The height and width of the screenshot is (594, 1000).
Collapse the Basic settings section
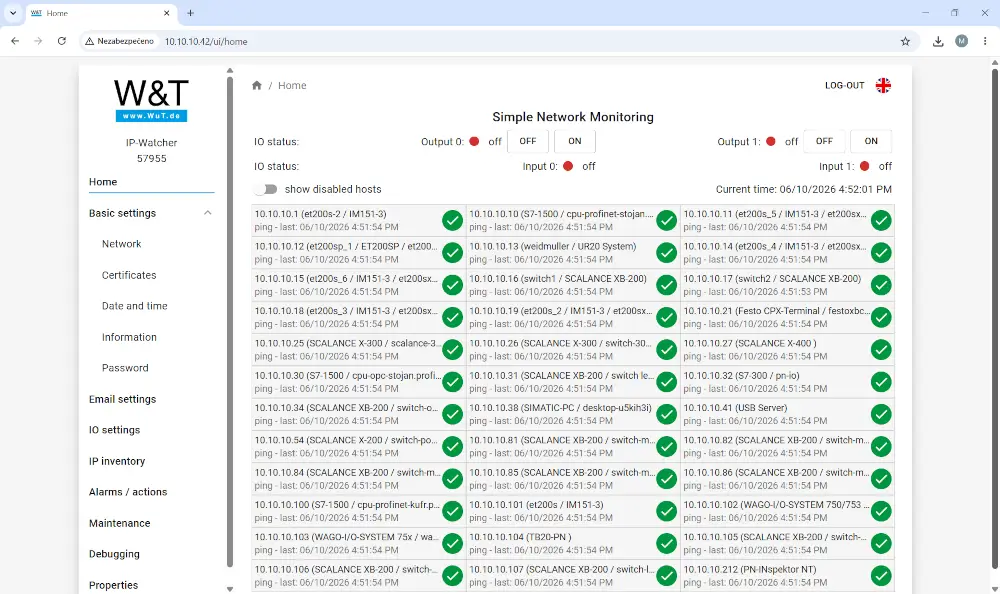[x=207, y=213]
